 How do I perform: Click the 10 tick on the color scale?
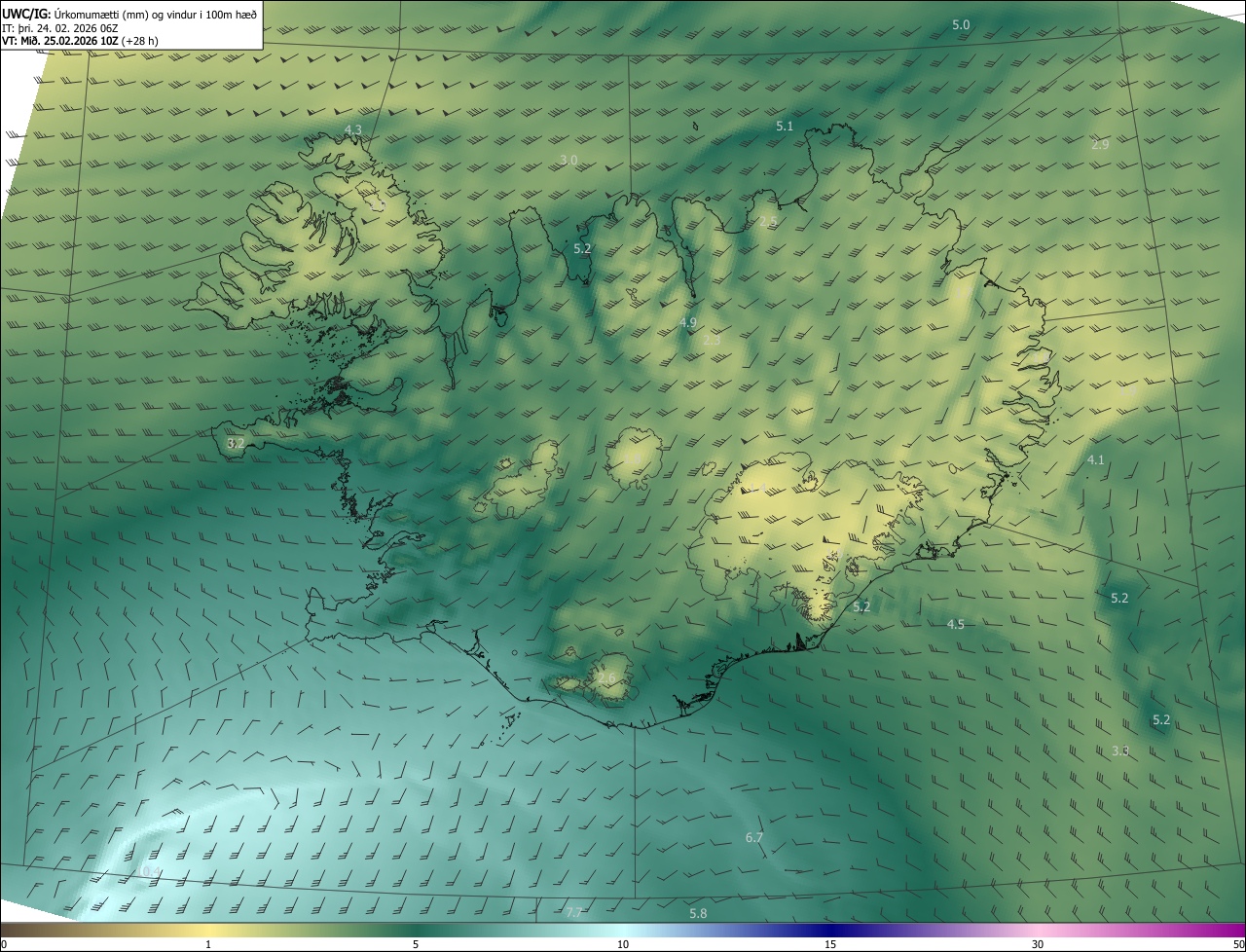tap(623, 945)
